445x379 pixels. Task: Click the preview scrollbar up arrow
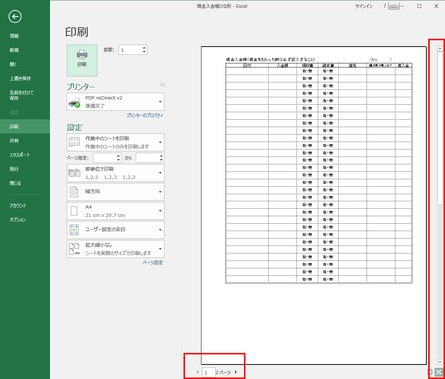[440, 49]
